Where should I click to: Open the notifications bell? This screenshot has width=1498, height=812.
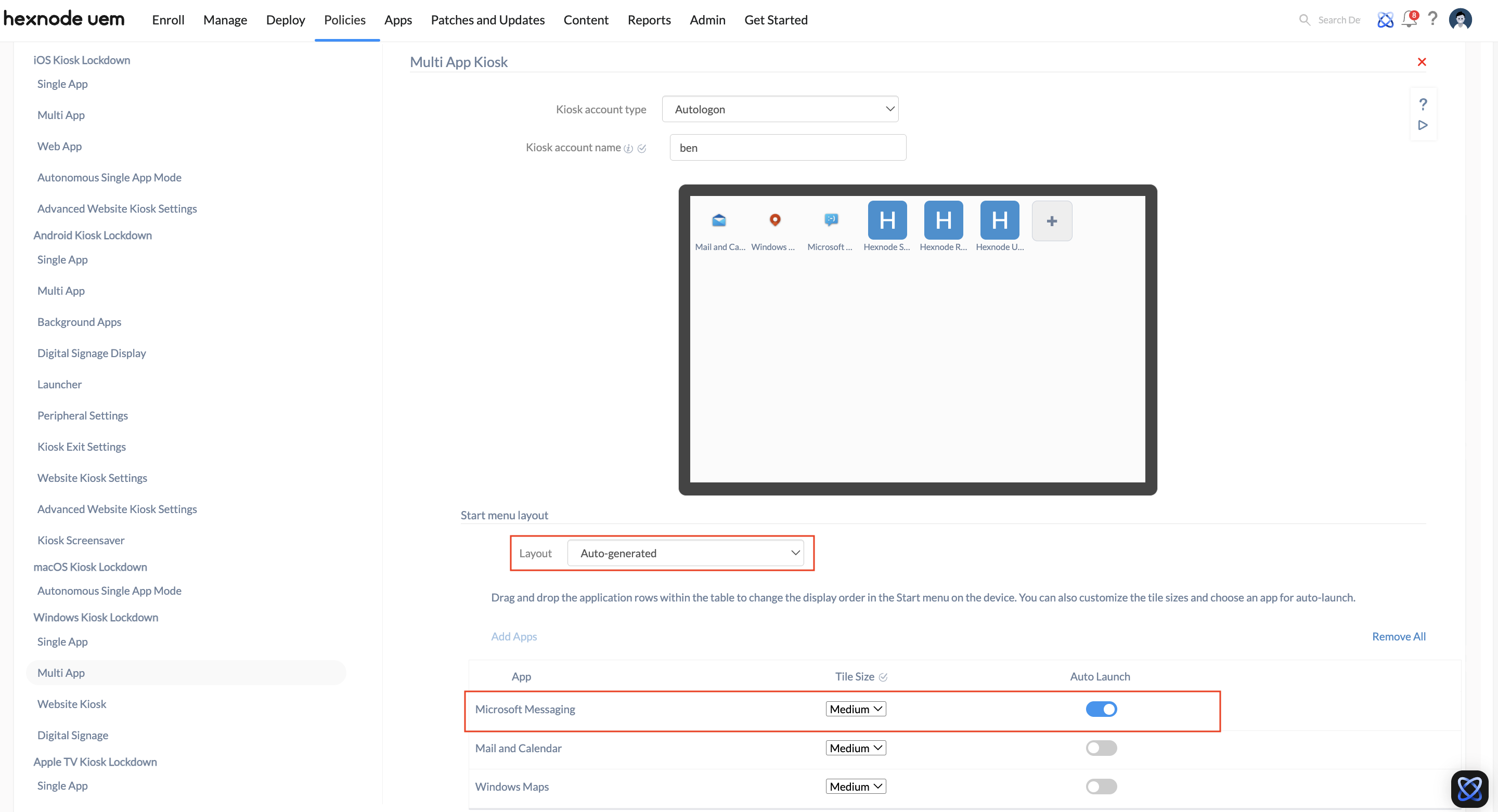point(1410,19)
